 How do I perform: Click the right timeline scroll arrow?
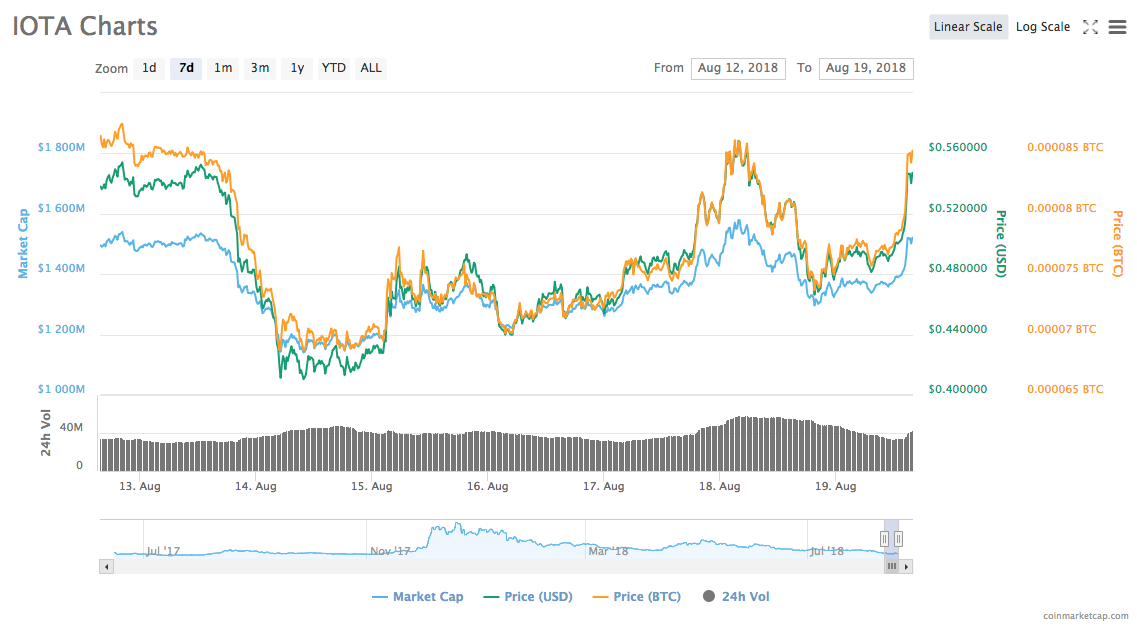coord(906,566)
